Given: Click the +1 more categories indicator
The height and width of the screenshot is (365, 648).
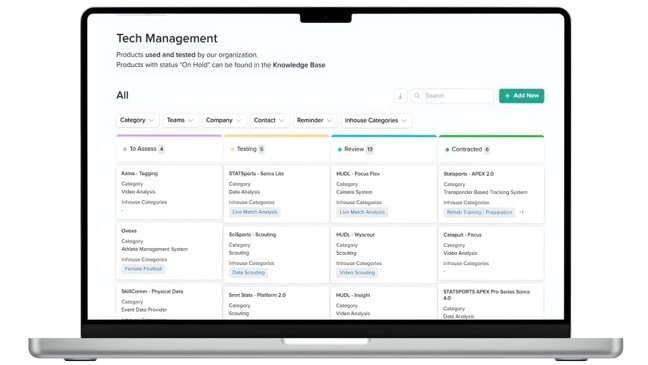Looking at the screenshot, I should point(521,212).
